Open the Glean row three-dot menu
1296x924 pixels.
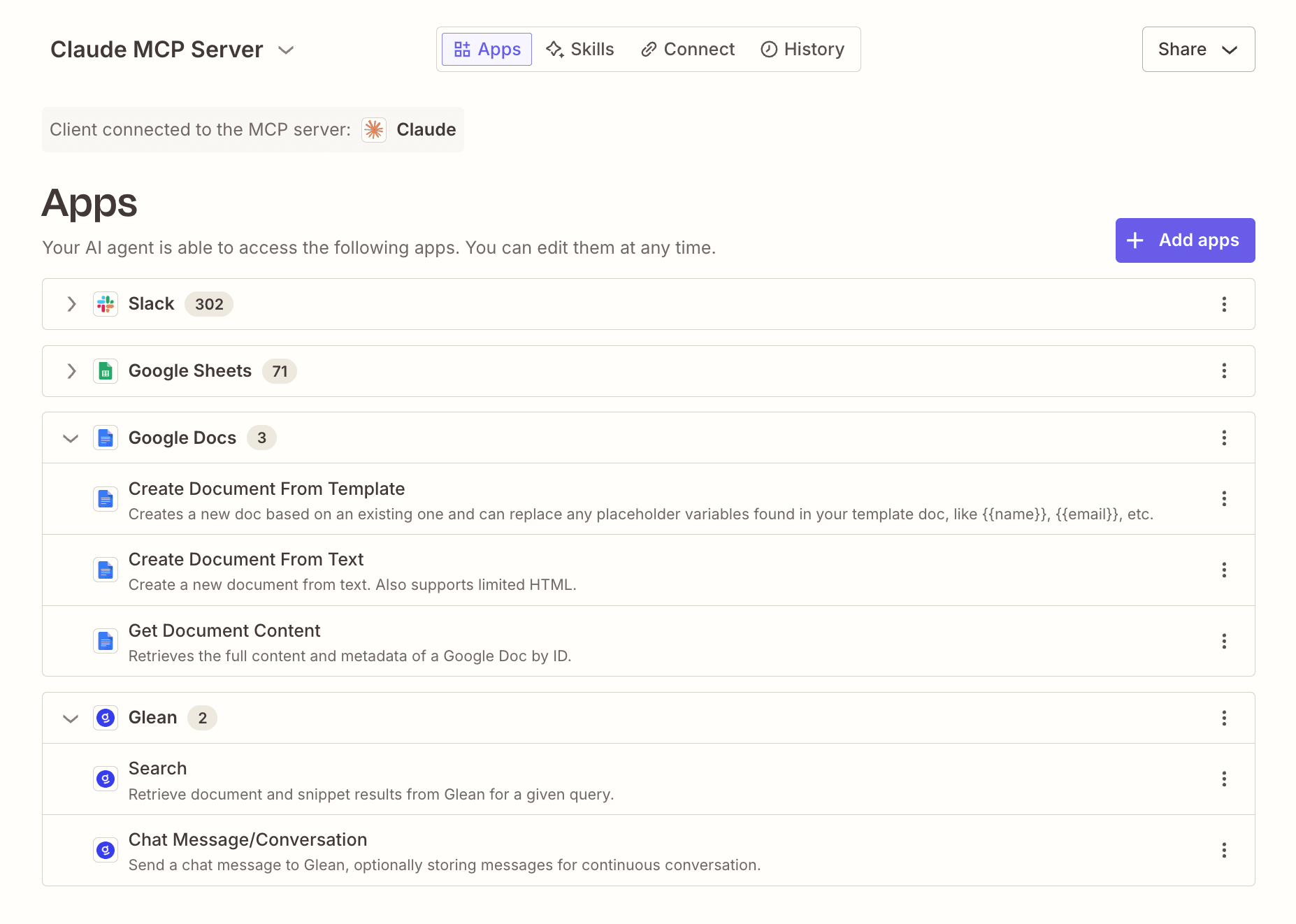coord(1224,718)
